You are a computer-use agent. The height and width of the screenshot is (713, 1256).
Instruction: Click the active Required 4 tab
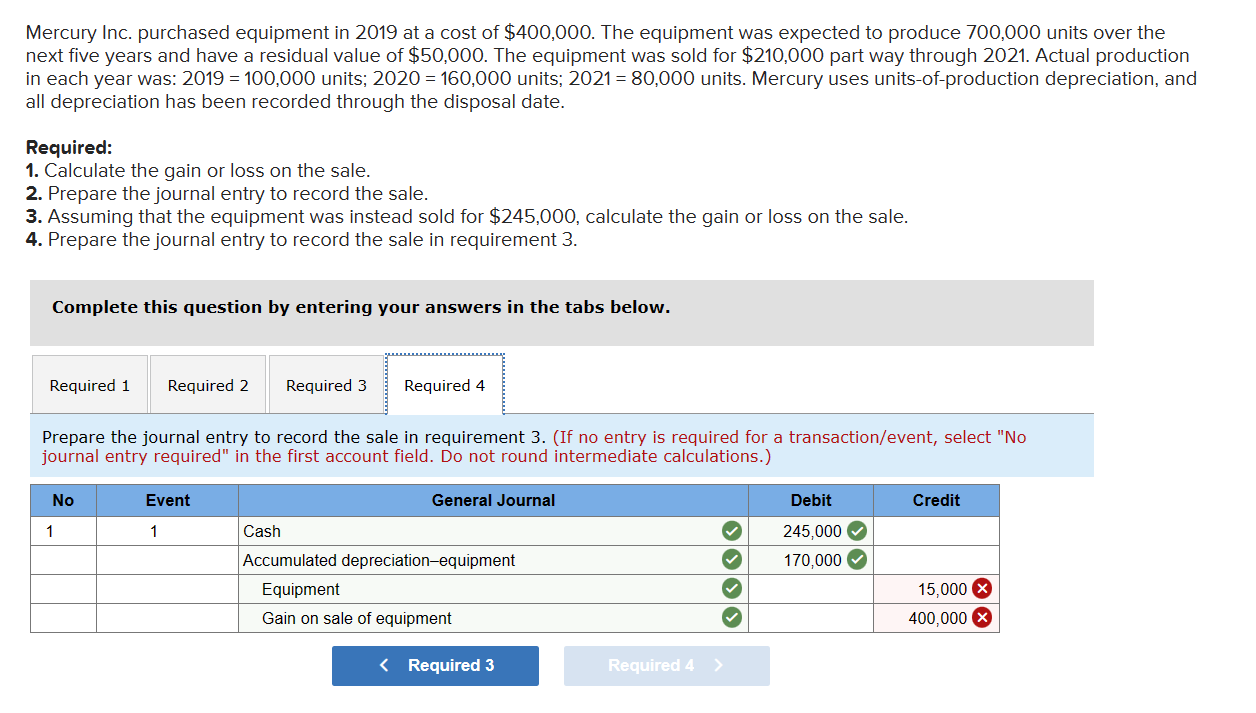tap(444, 384)
